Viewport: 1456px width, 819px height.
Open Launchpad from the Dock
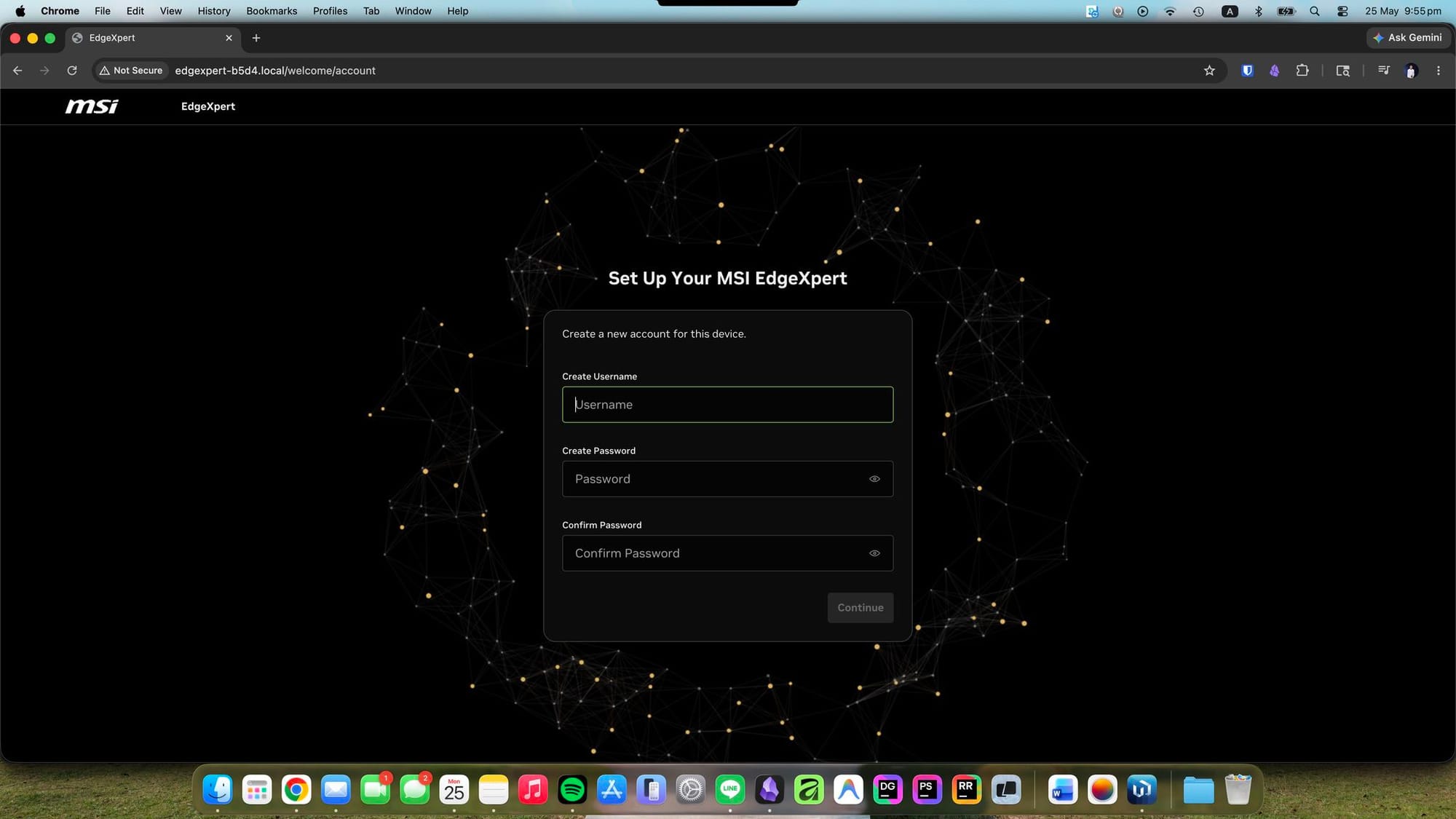point(257,790)
